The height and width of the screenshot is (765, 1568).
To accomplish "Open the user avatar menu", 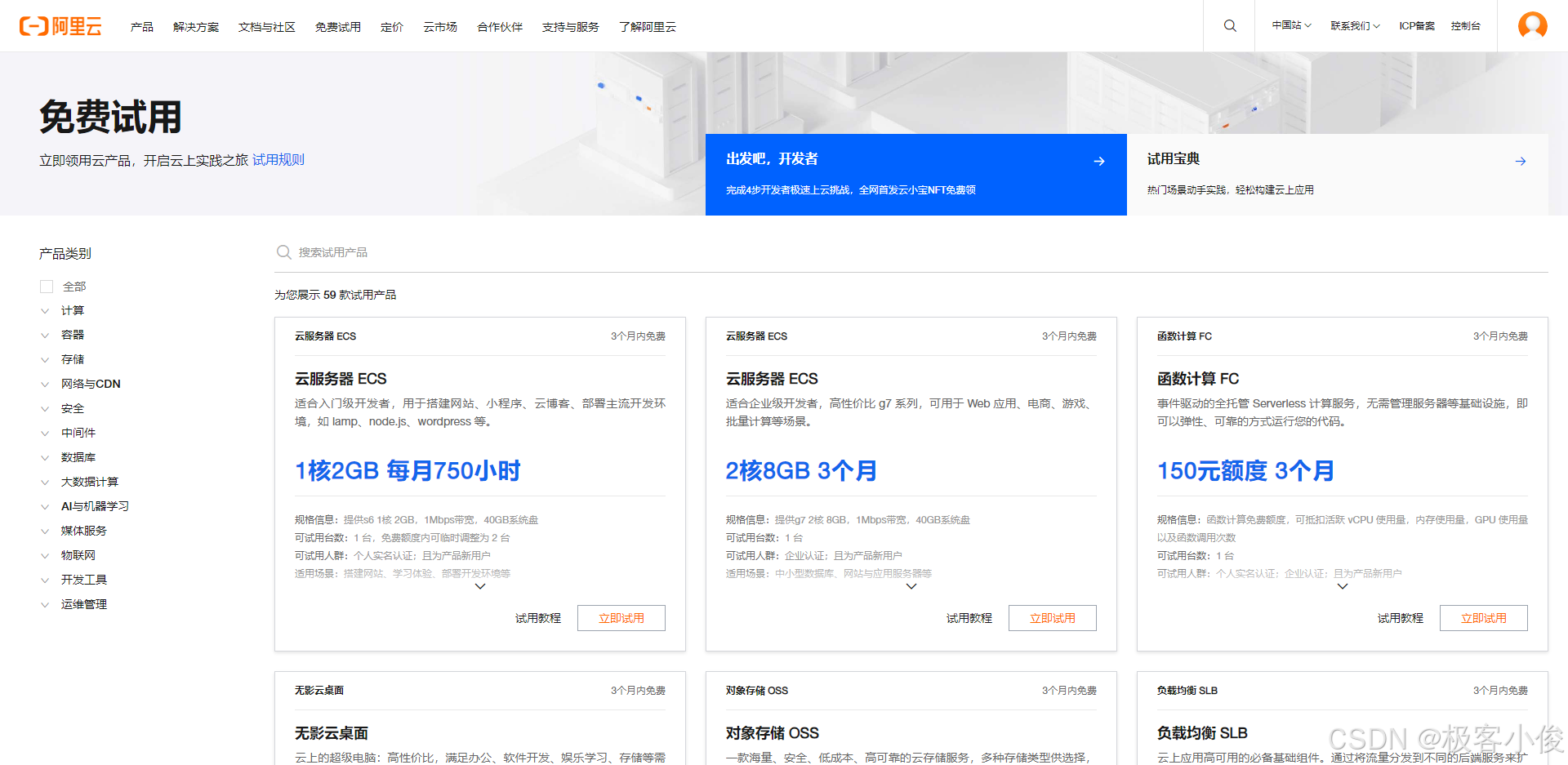I will point(1533,25).
